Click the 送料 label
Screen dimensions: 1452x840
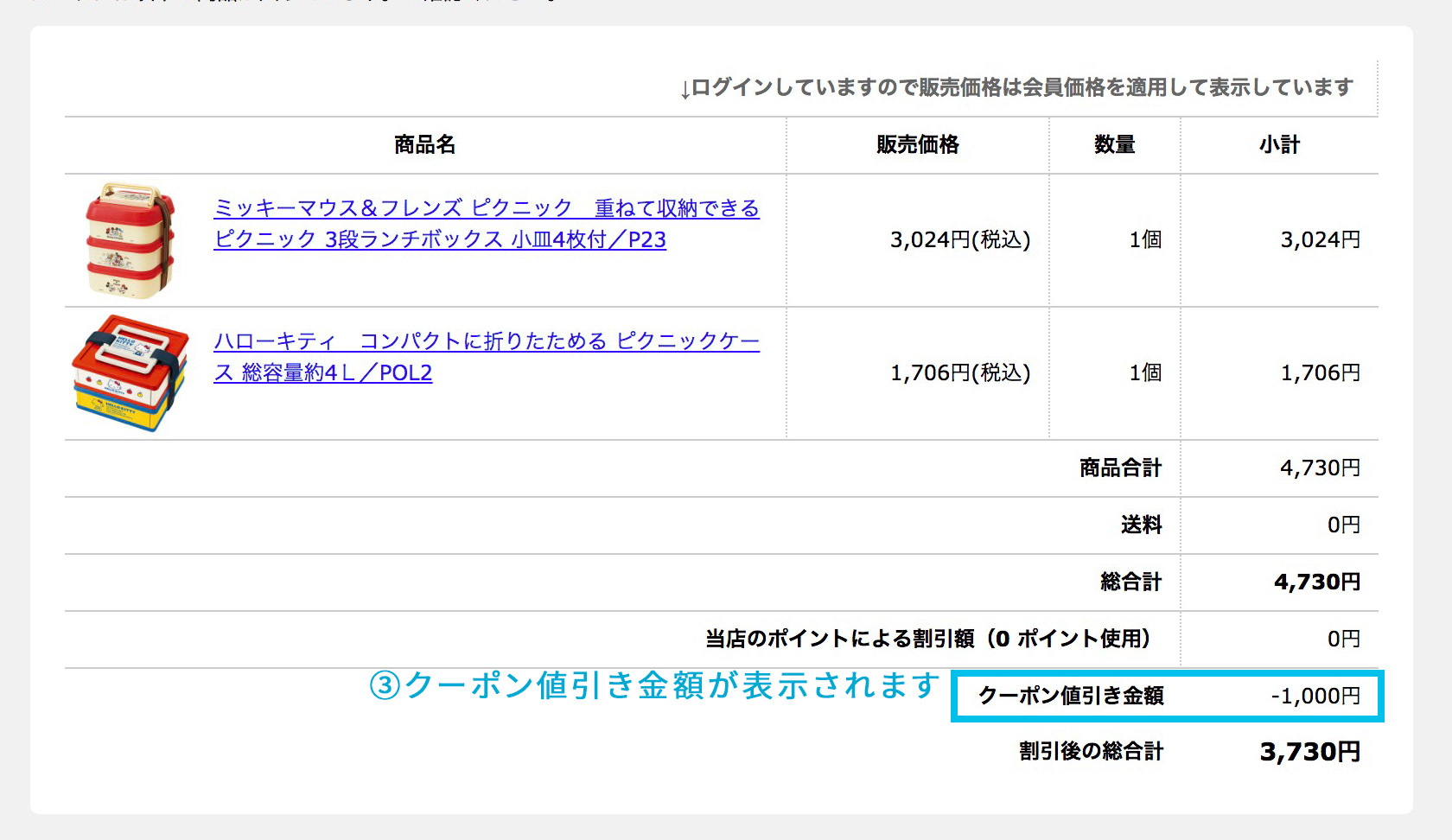(x=1141, y=525)
